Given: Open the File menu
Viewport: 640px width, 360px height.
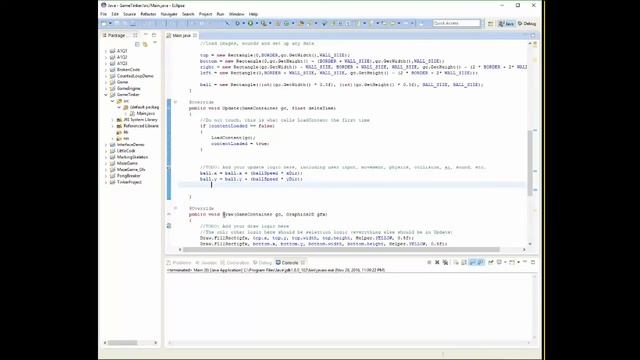Looking at the screenshot, I should 104,14.
